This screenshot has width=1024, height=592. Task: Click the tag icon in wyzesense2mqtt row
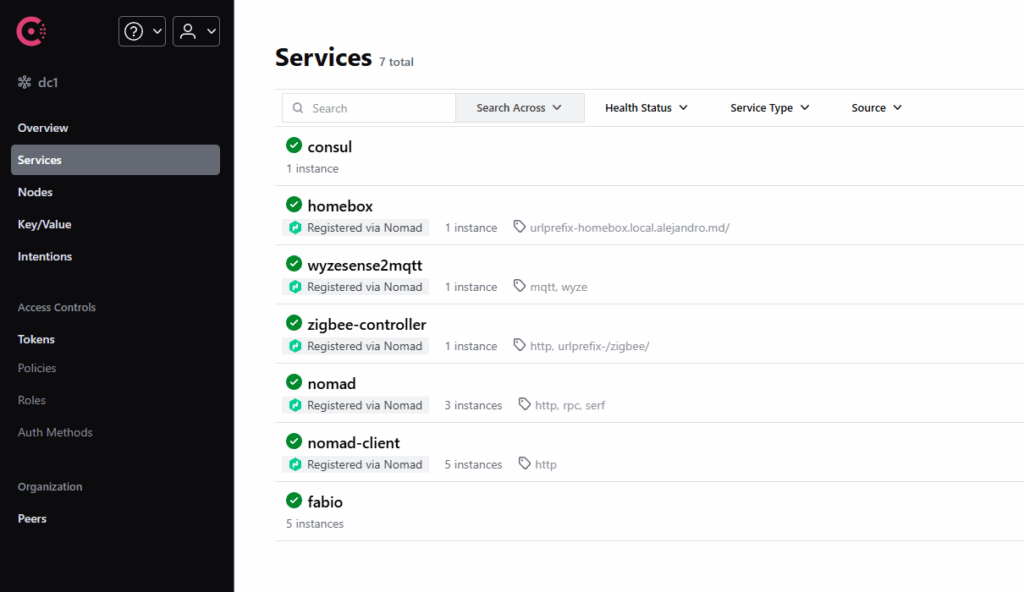click(x=519, y=287)
